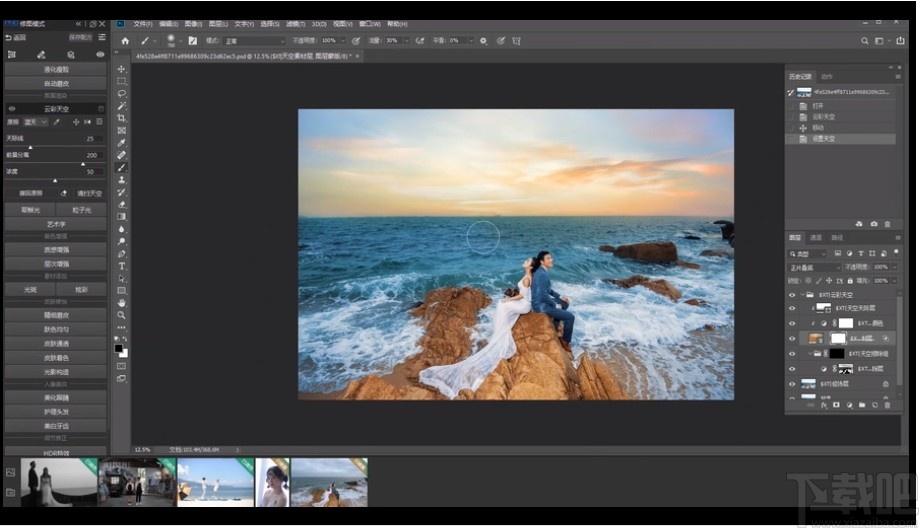The image size is (921, 528).
Task: Toggle eye of the black-mask group layer
Action: [792, 354]
